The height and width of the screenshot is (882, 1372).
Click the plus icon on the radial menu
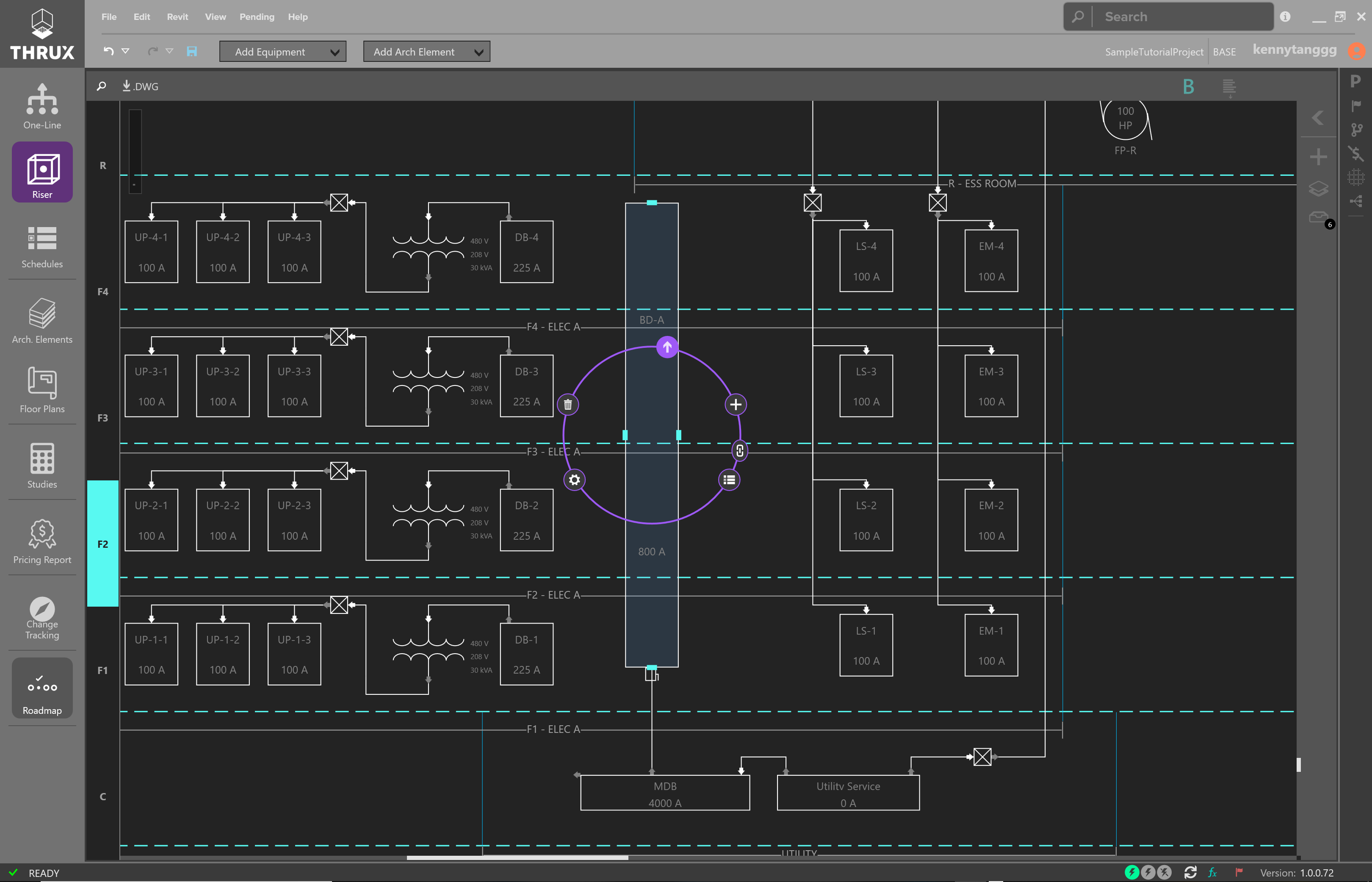pyautogui.click(x=736, y=404)
